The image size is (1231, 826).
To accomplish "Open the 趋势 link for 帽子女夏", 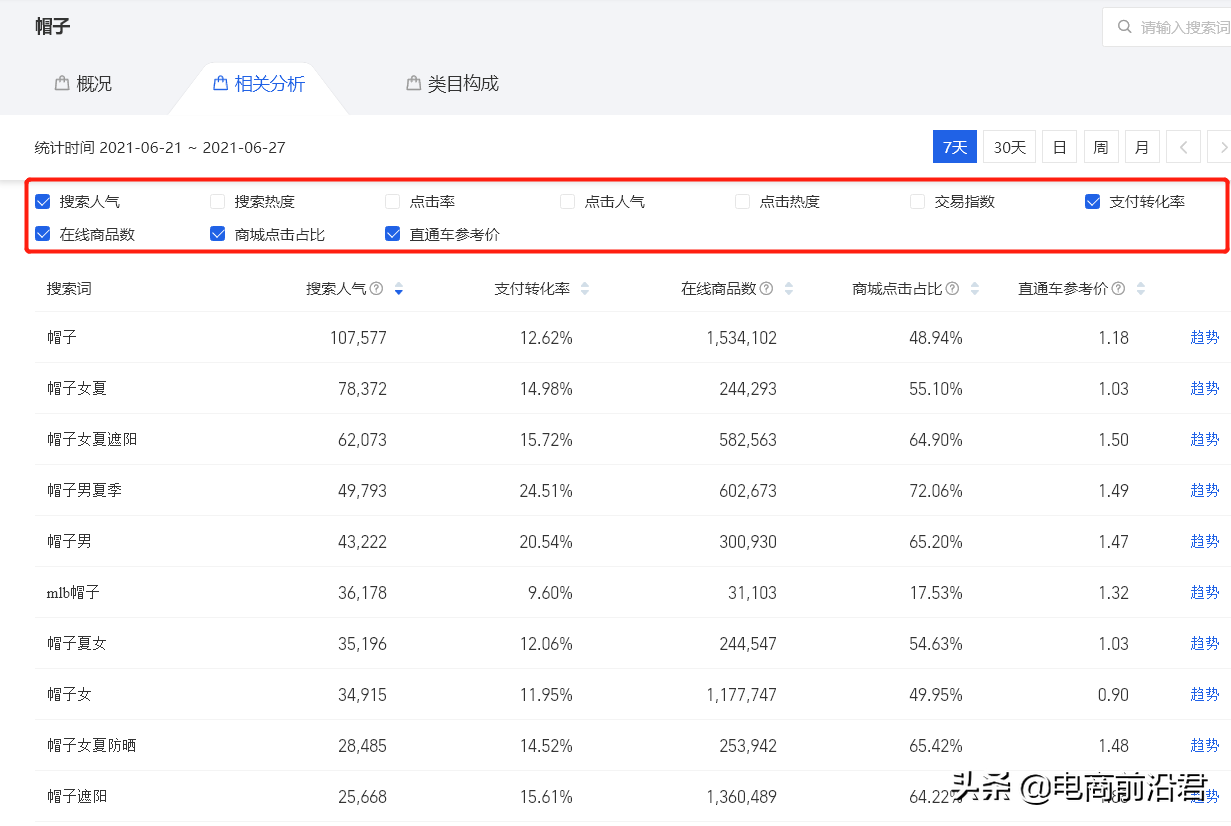I will (1204, 388).
